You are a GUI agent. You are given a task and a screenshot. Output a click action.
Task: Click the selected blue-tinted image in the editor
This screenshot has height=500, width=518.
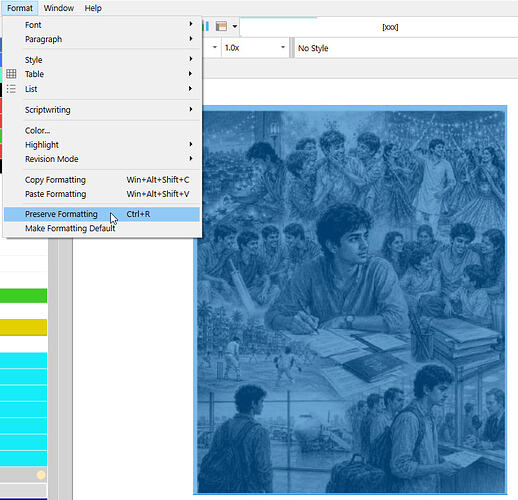tap(350, 300)
